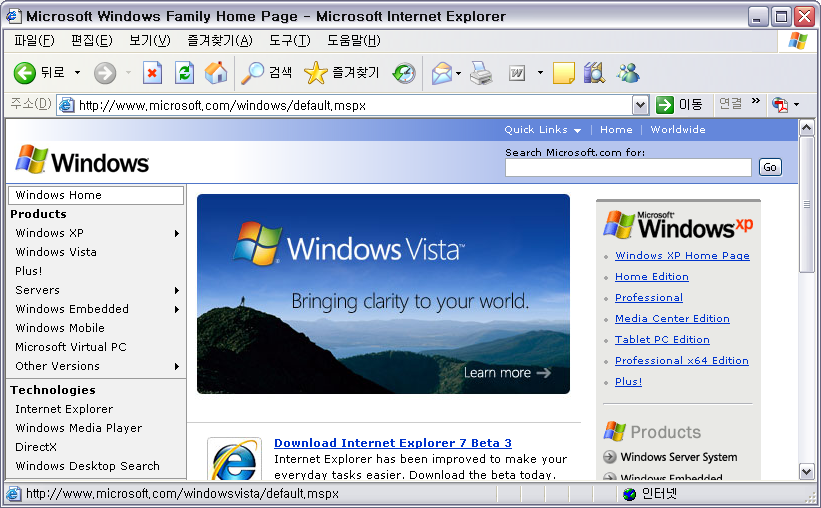Click the green Go arrow icon
The width and height of the screenshot is (821, 508).
coord(665,105)
